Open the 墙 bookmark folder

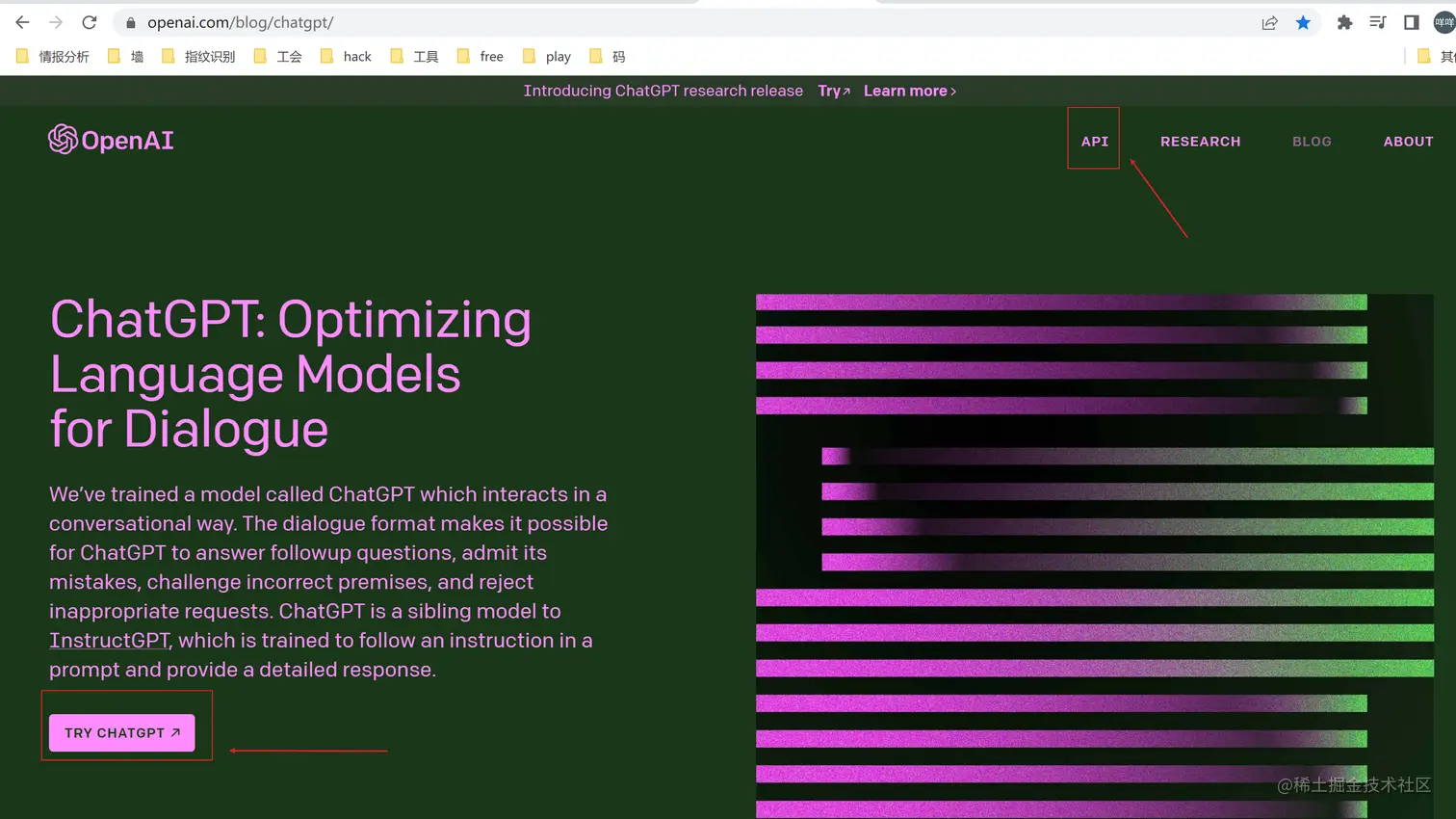[126, 57]
